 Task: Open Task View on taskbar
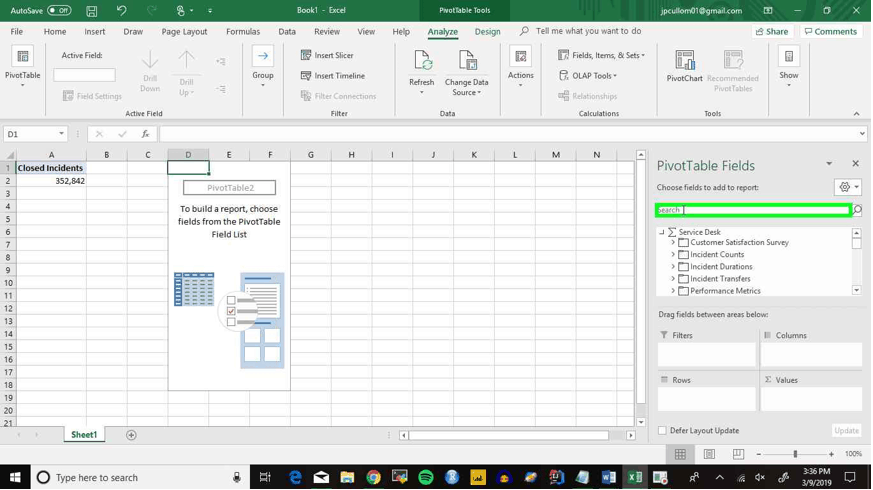tap(265, 477)
